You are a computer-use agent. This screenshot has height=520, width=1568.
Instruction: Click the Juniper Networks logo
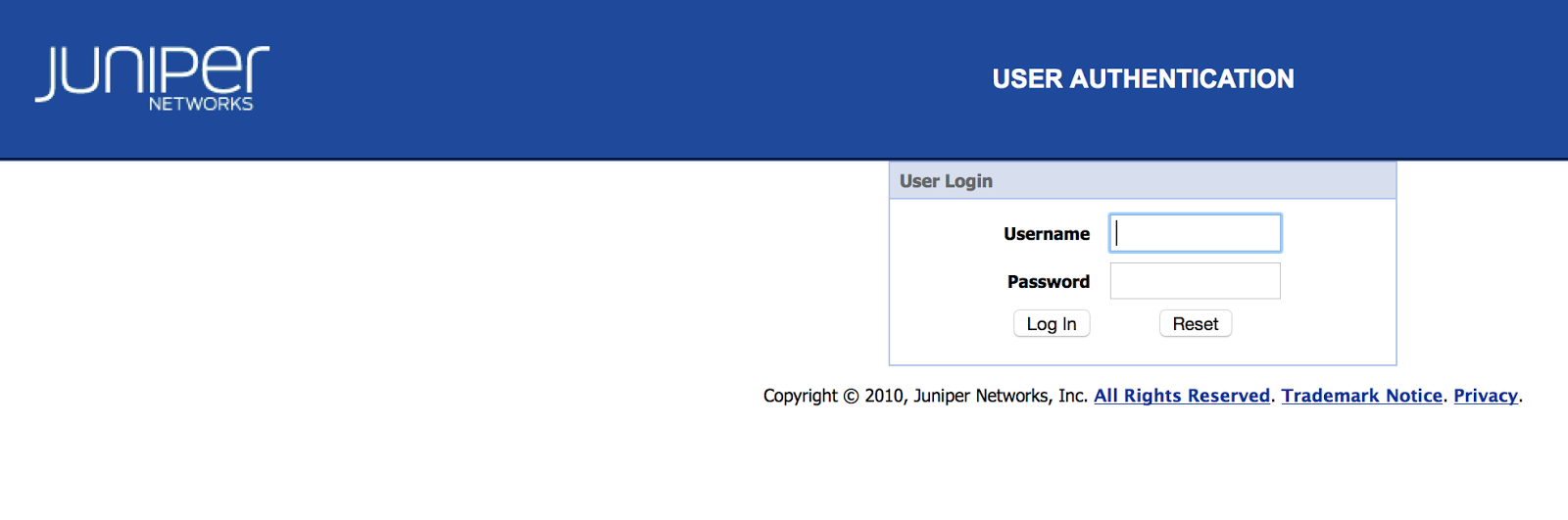click(x=152, y=78)
